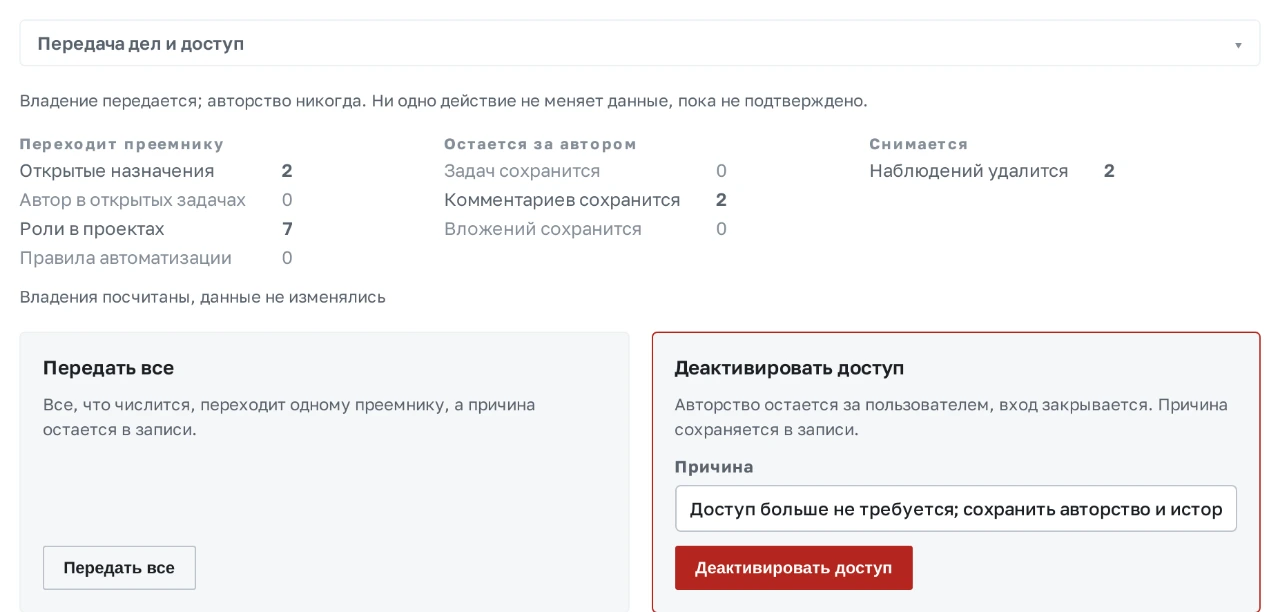Viewport: 1280px width, 612px height.
Task: Click the value 2 for Наблюдений удалится
Action: tap(1109, 171)
